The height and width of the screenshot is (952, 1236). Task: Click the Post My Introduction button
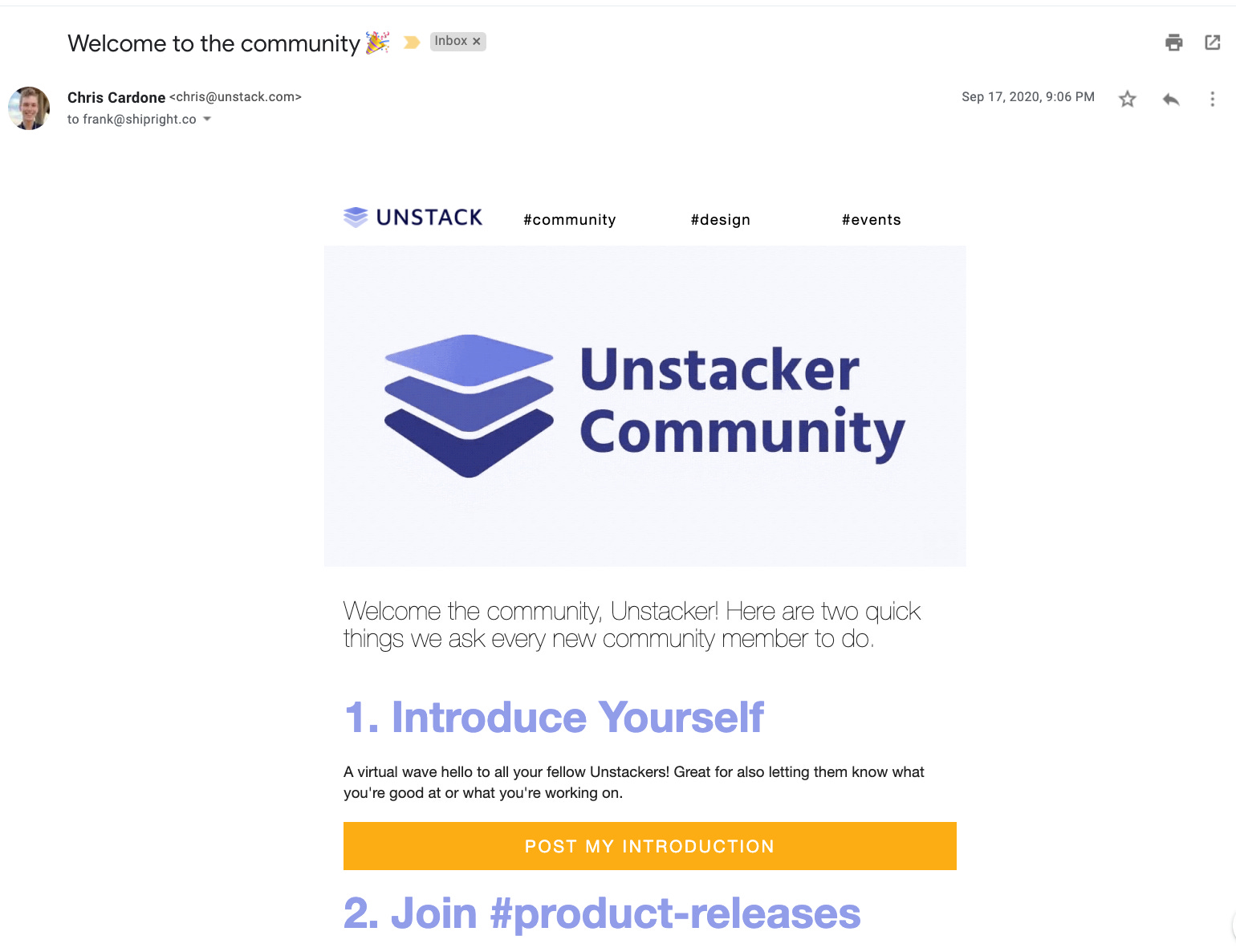point(650,846)
